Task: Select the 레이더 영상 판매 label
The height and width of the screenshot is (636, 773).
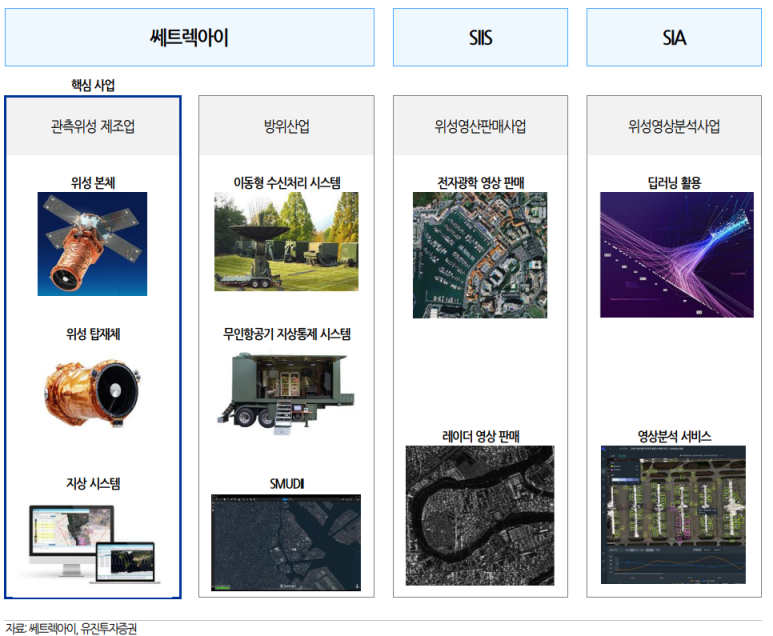Action: coord(480,436)
